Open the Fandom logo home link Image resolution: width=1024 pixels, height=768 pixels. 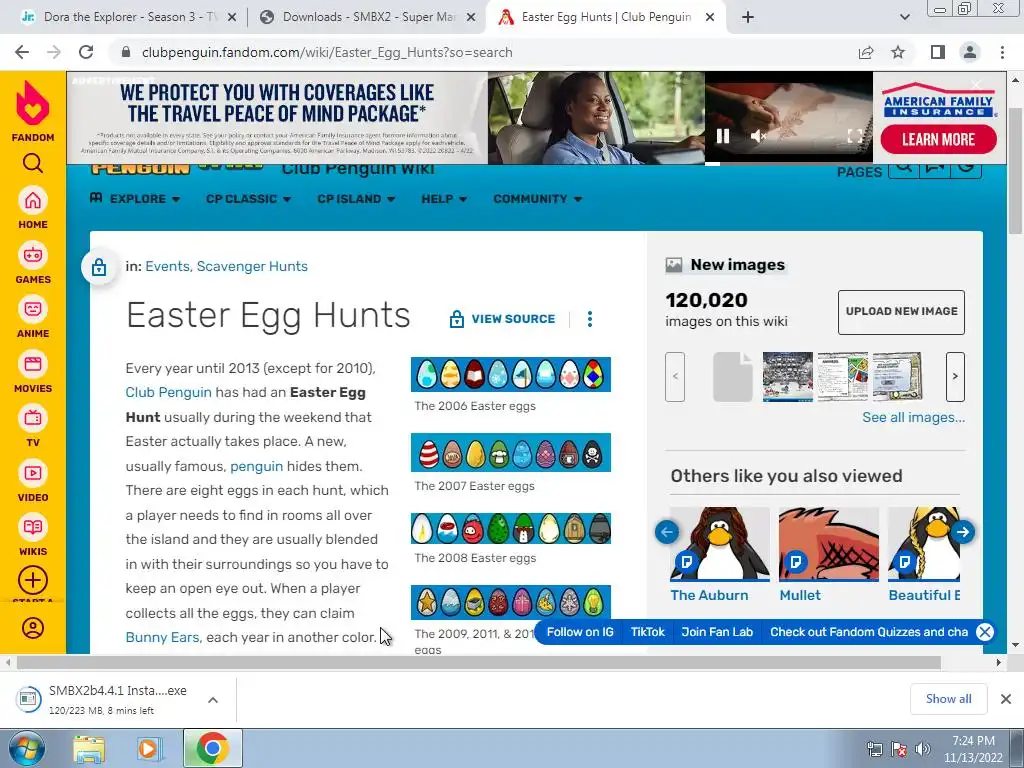[33, 111]
